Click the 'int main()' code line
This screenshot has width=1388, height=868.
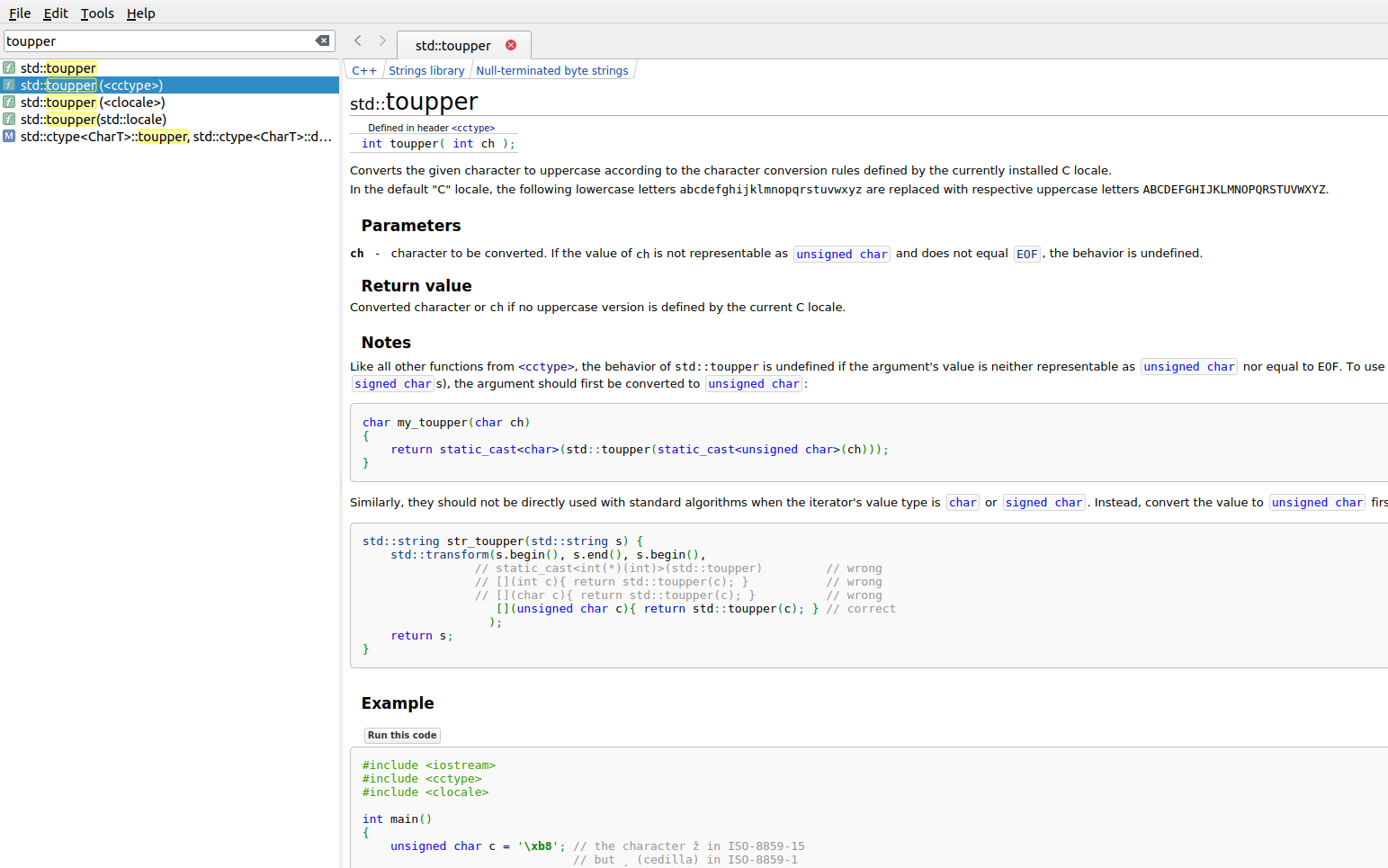[397, 819]
